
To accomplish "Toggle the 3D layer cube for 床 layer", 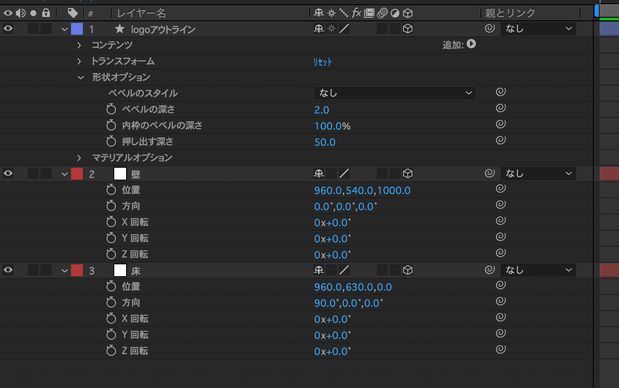I will tap(408, 270).
